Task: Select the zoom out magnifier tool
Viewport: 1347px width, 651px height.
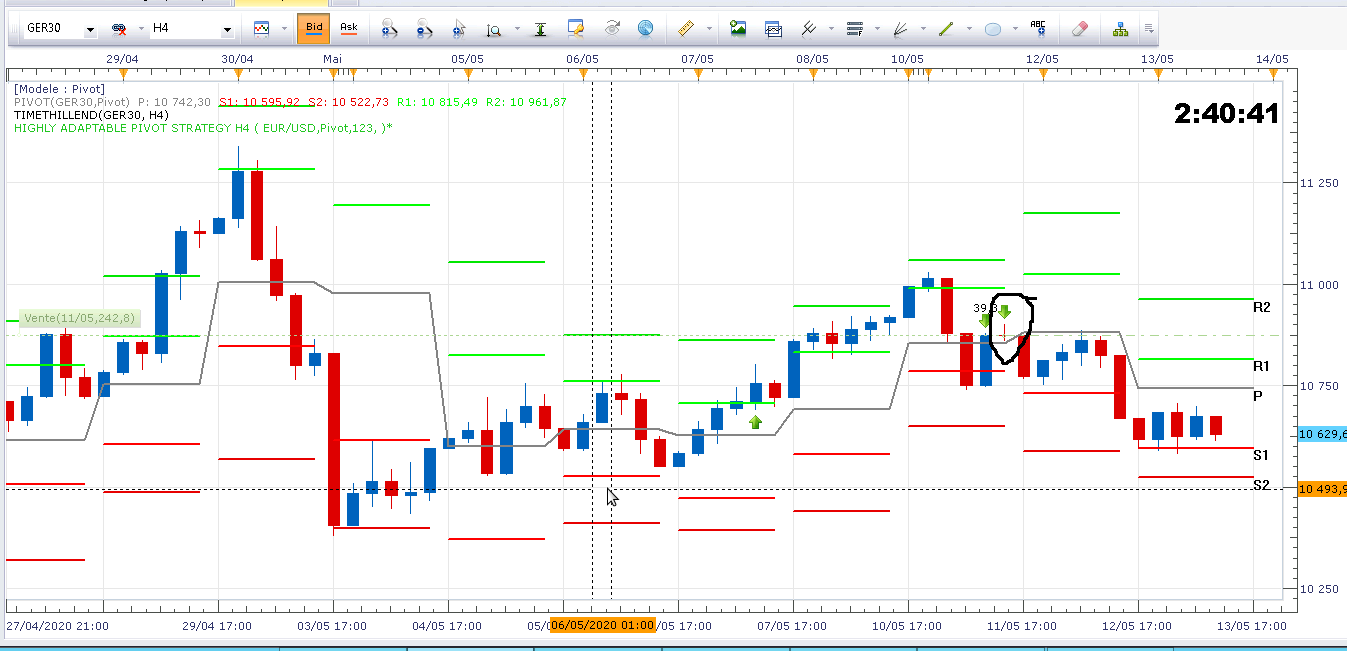Action: point(423,29)
